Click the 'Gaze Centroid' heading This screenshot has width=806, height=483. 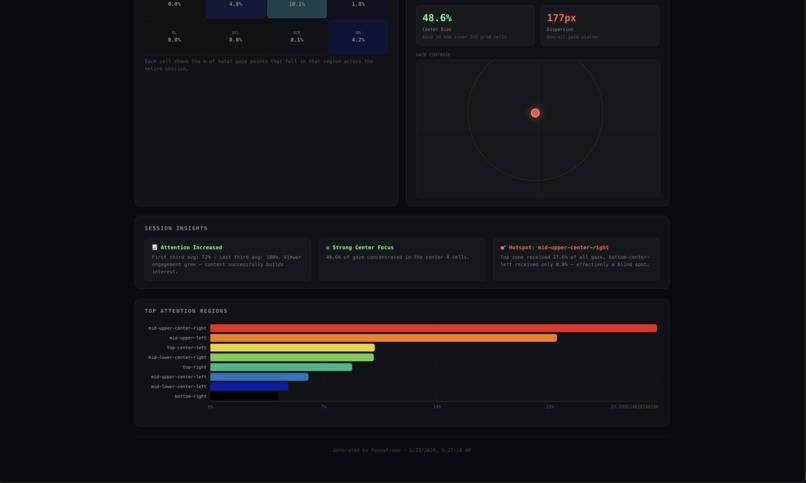pyautogui.click(x=433, y=54)
